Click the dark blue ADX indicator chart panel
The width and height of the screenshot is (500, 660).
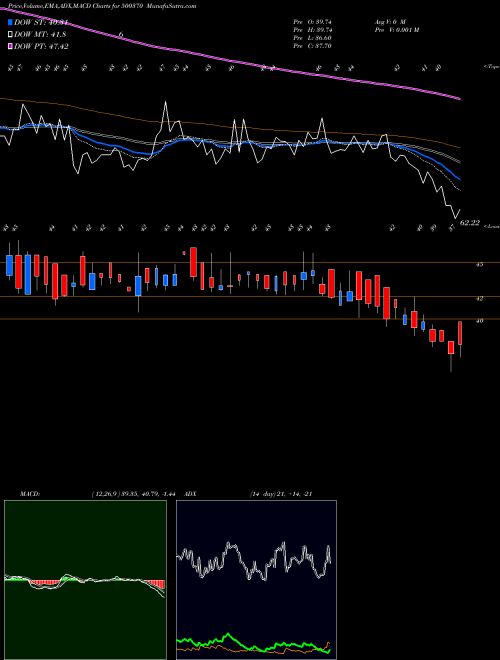coord(256,580)
